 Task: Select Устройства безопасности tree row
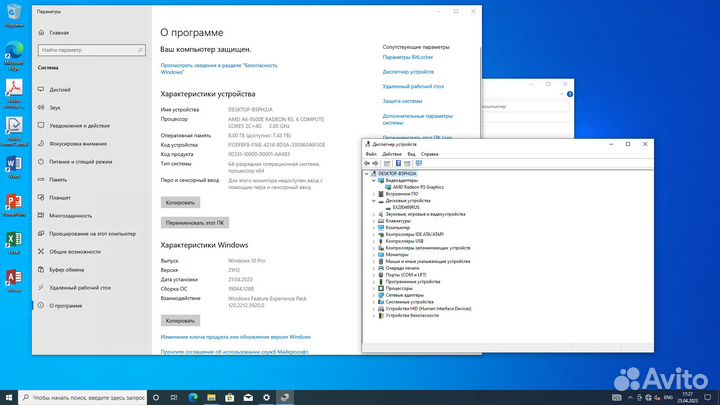click(412, 315)
